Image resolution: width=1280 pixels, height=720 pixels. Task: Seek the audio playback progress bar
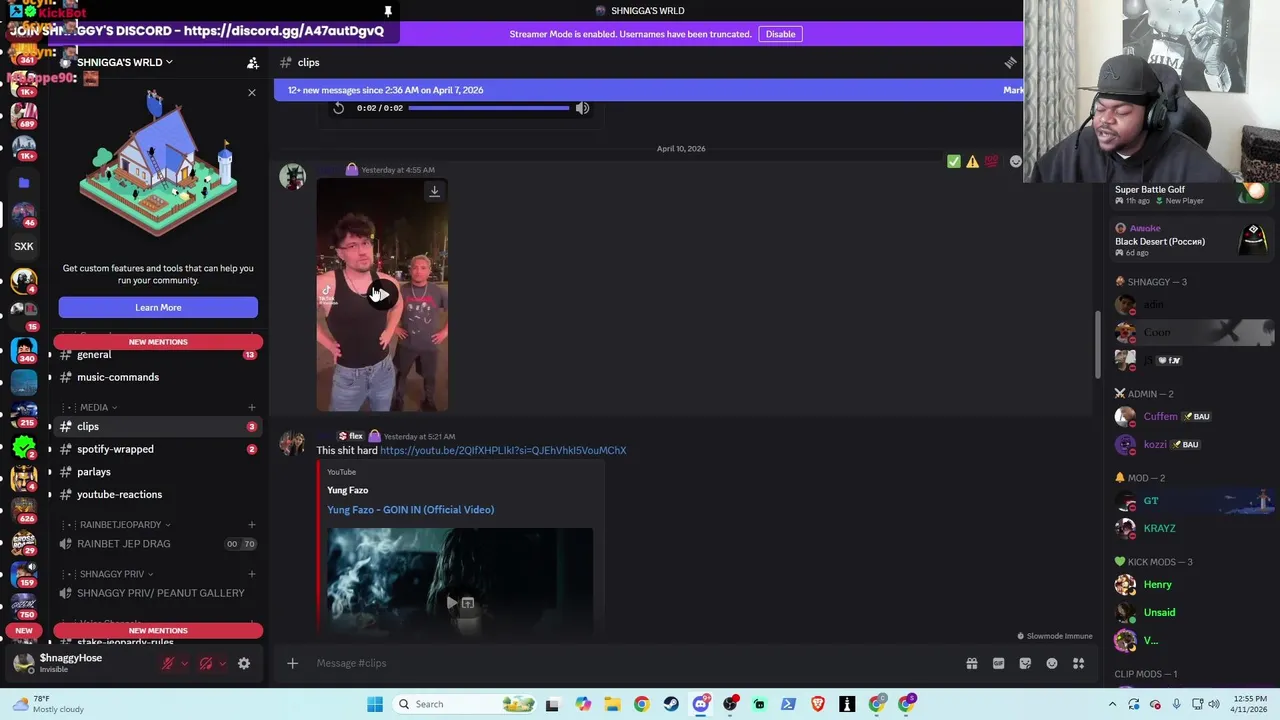(x=489, y=108)
